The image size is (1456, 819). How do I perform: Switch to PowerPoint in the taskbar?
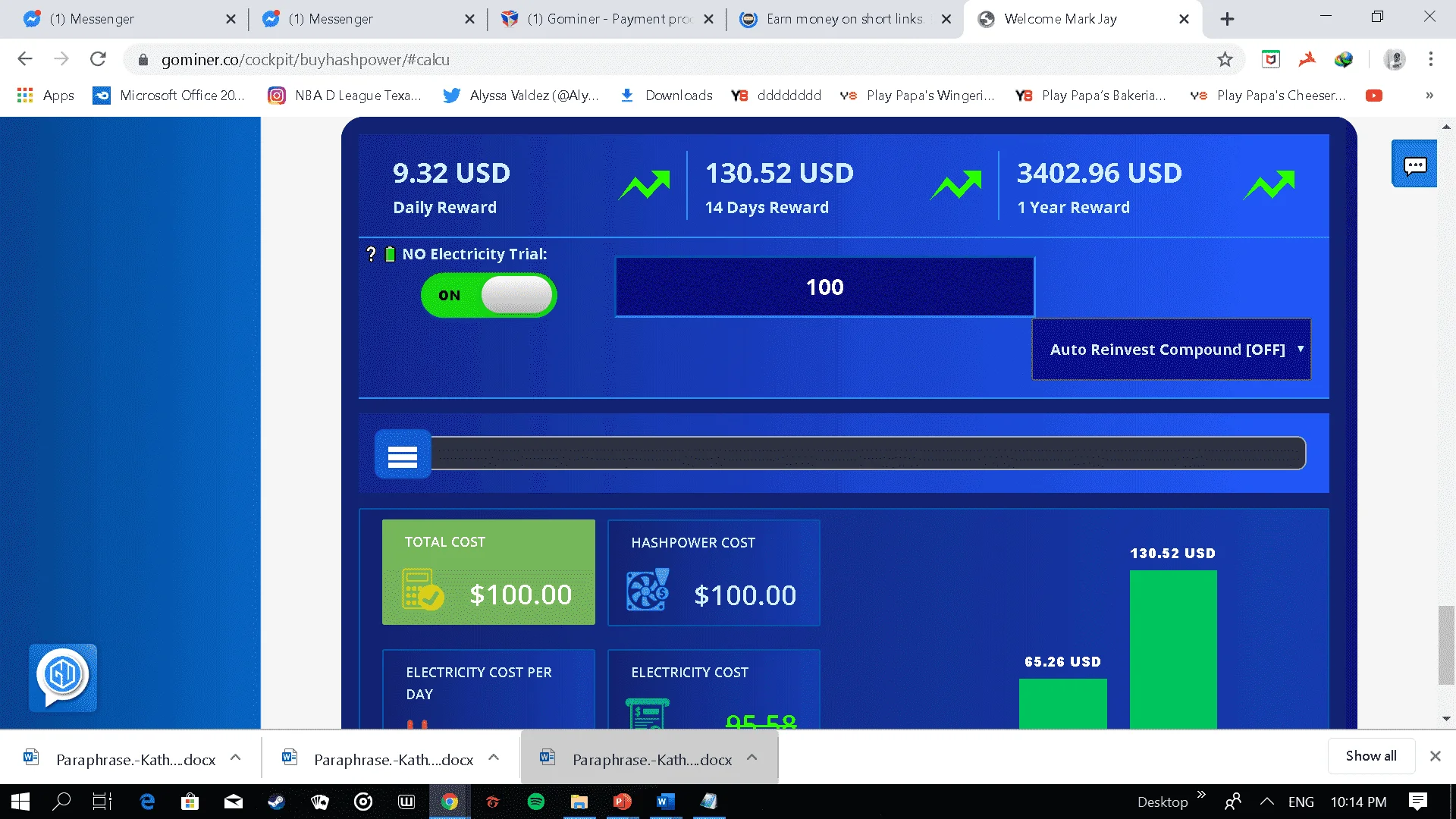coord(623,802)
